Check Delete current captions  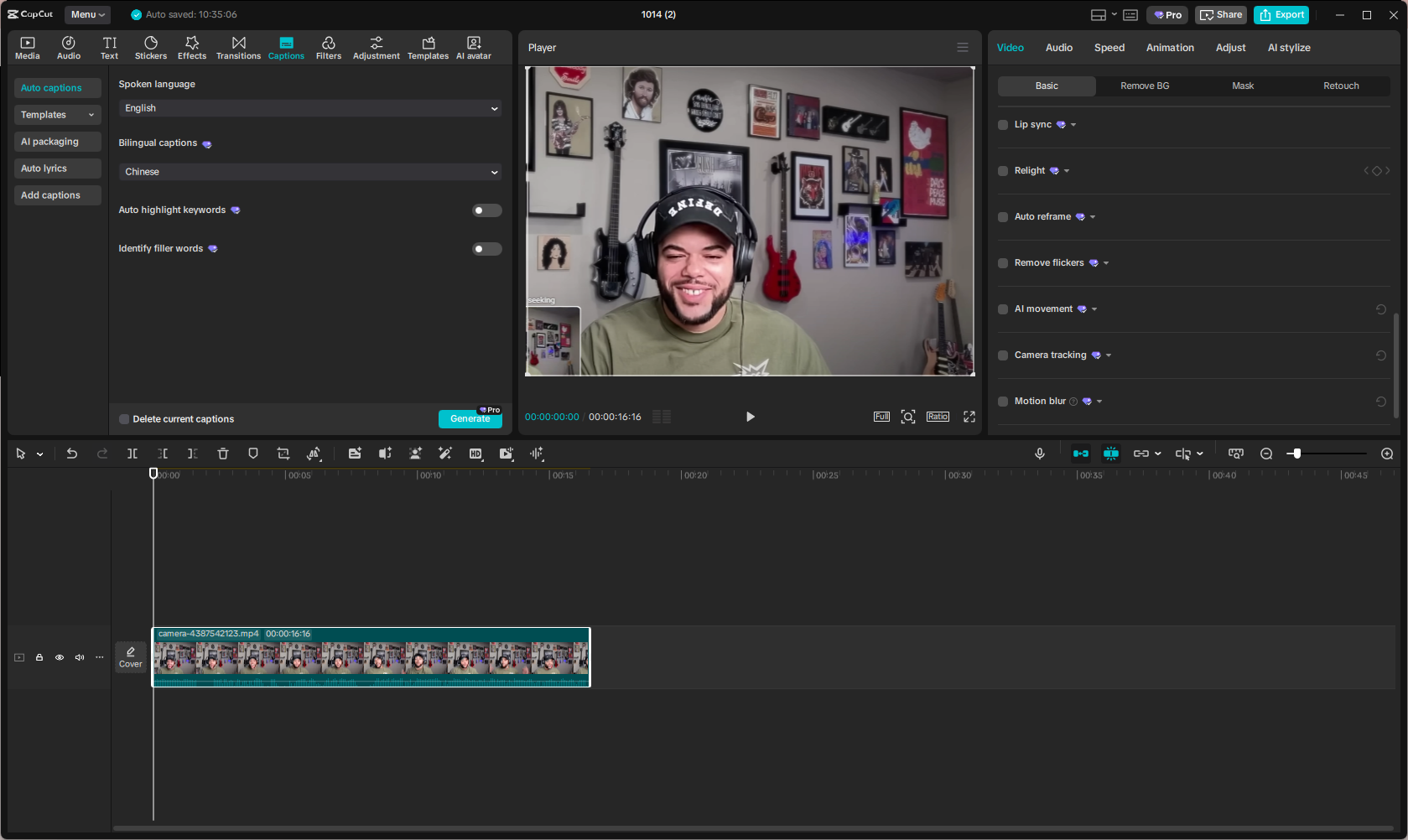tap(123, 418)
